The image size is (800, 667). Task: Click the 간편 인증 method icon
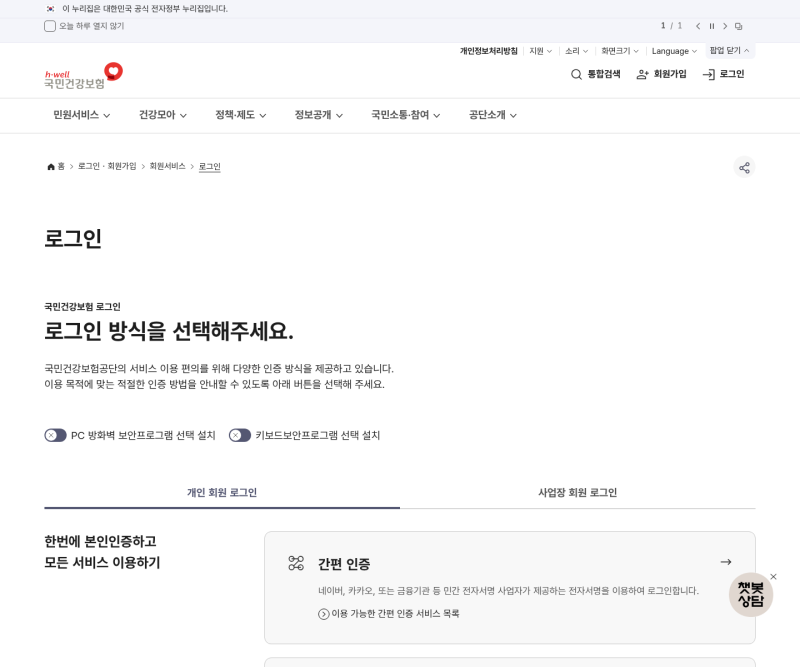296,563
